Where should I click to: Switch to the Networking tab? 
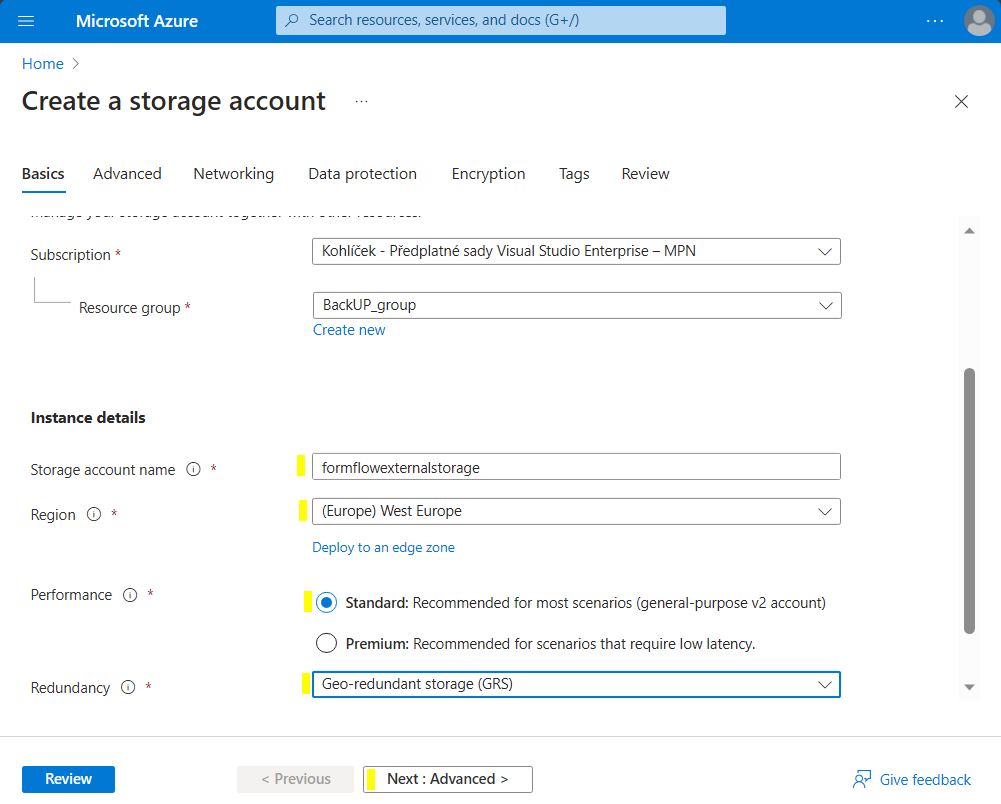click(233, 174)
